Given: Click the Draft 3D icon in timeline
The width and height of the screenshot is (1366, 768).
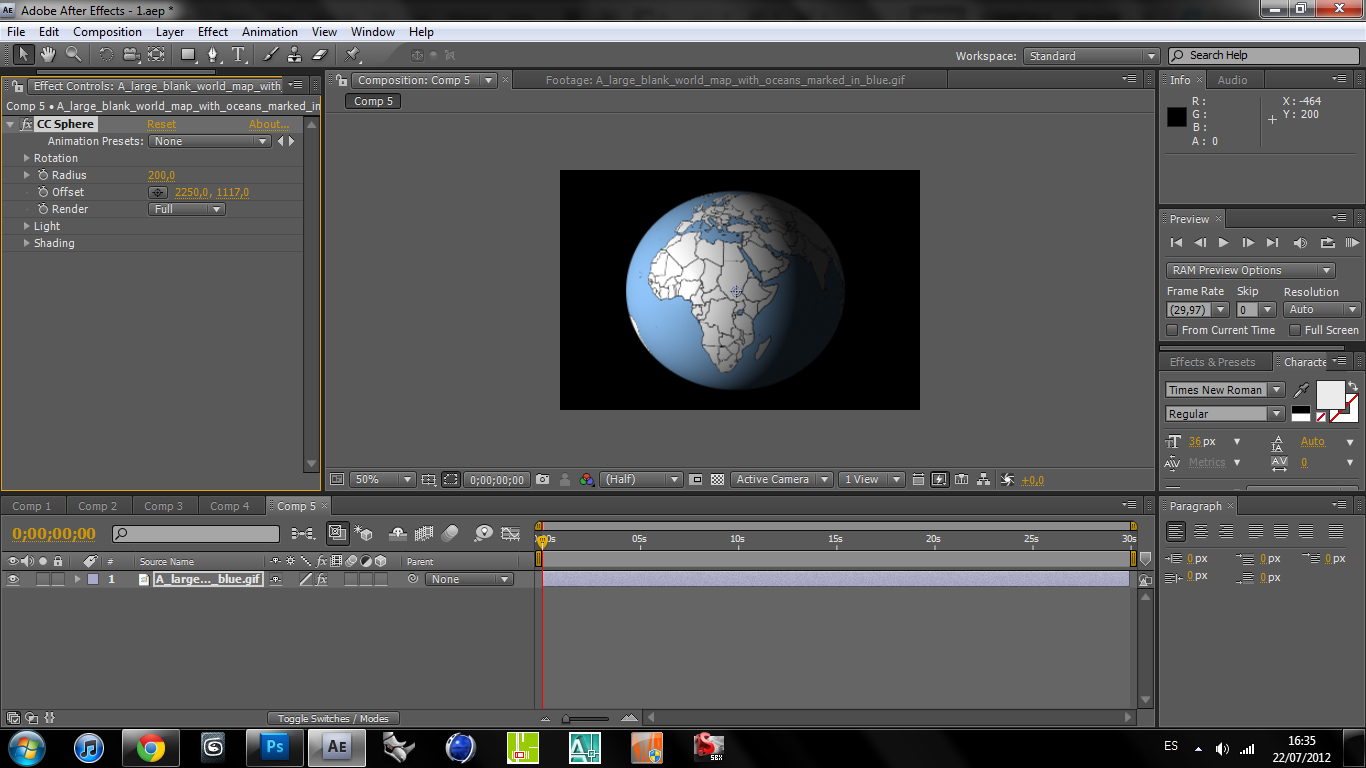Looking at the screenshot, I should point(364,534).
